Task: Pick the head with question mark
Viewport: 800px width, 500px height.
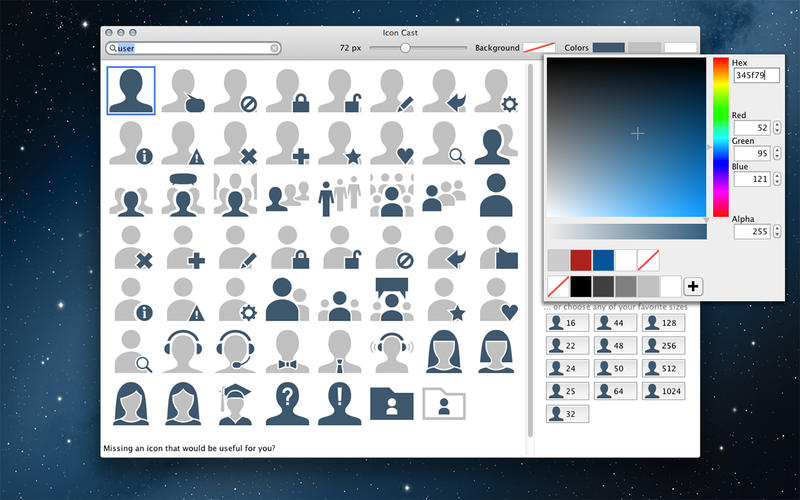Action: tap(288, 404)
